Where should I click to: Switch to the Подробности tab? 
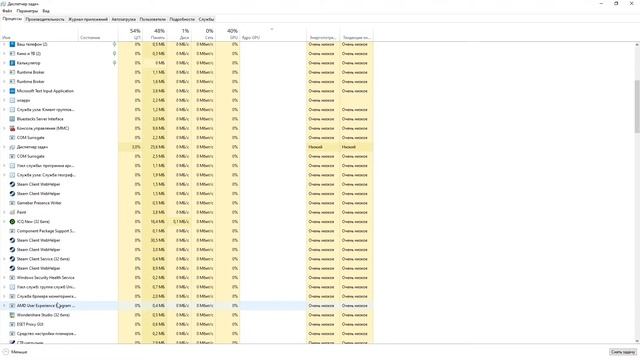(x=182, y=19)
